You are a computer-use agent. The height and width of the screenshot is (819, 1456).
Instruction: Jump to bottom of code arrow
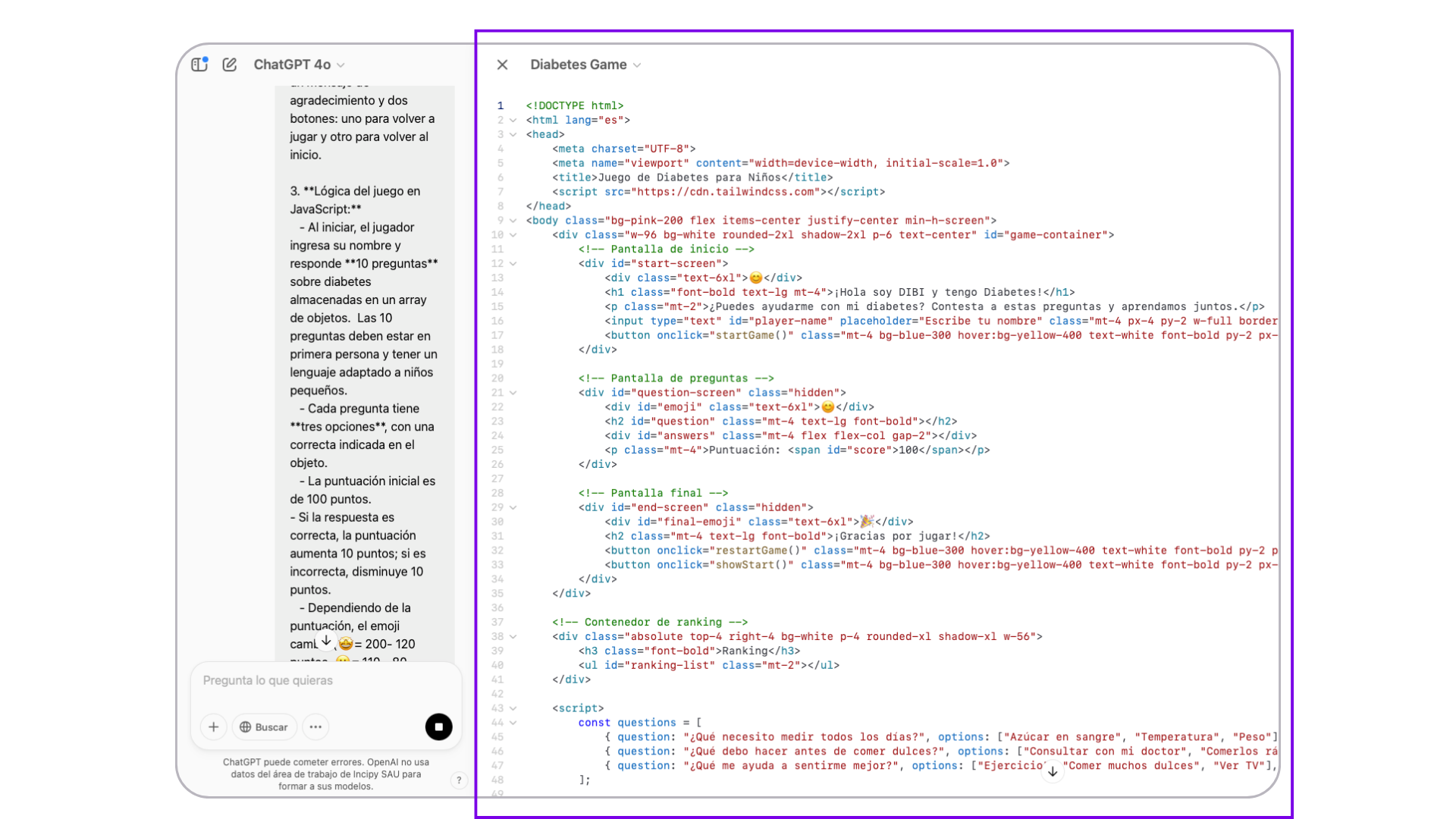[1053, 771]
